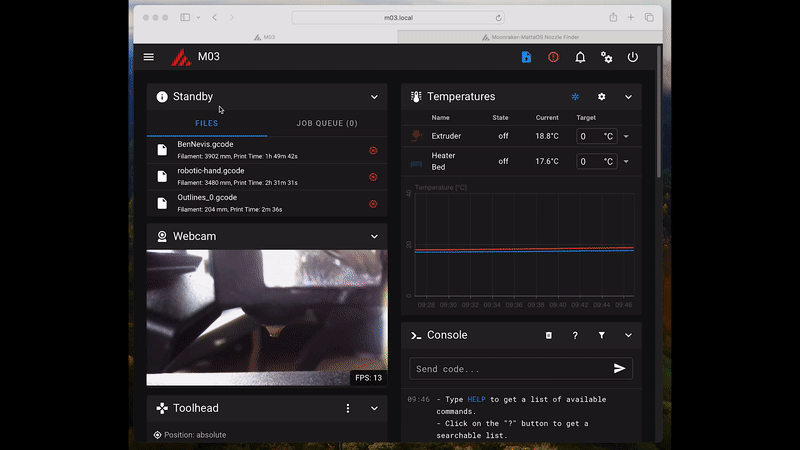Open the settings gears icon in top bar
This screenshot has width=800, height=450.
[x=606, y=57]
